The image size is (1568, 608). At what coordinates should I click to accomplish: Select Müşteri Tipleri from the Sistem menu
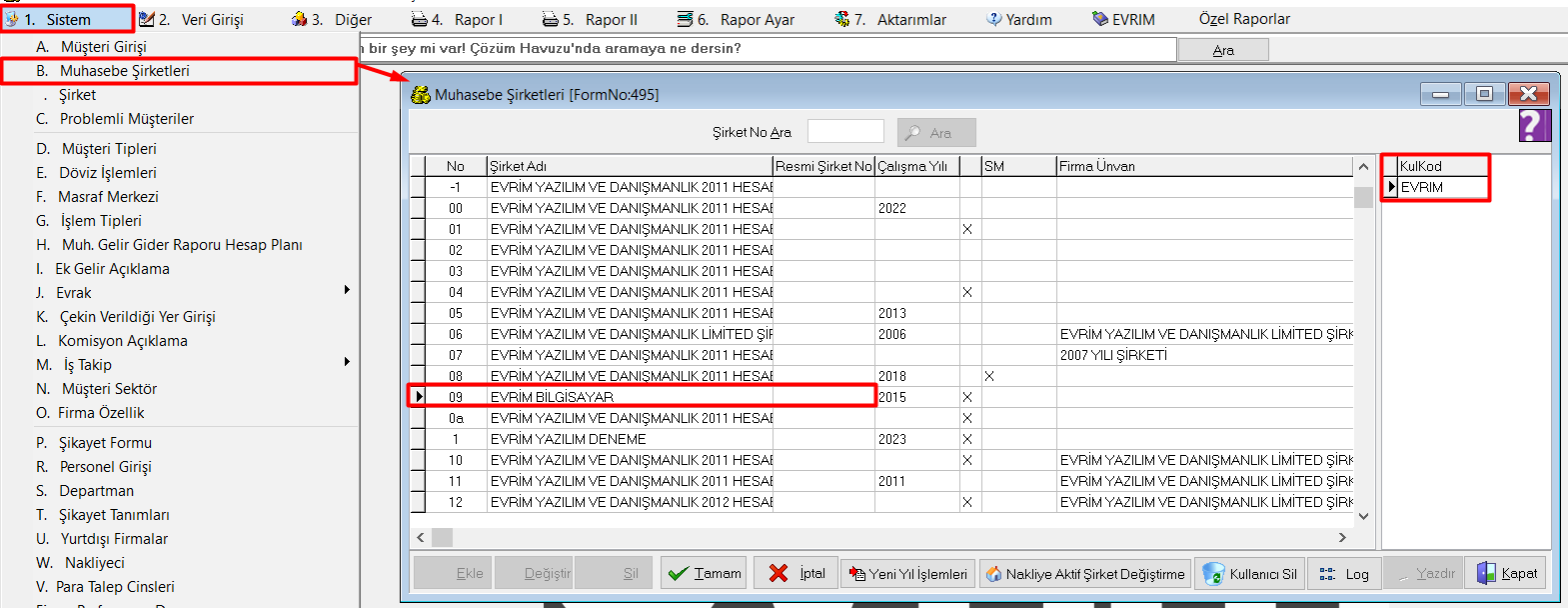click(x=109, y=148)
